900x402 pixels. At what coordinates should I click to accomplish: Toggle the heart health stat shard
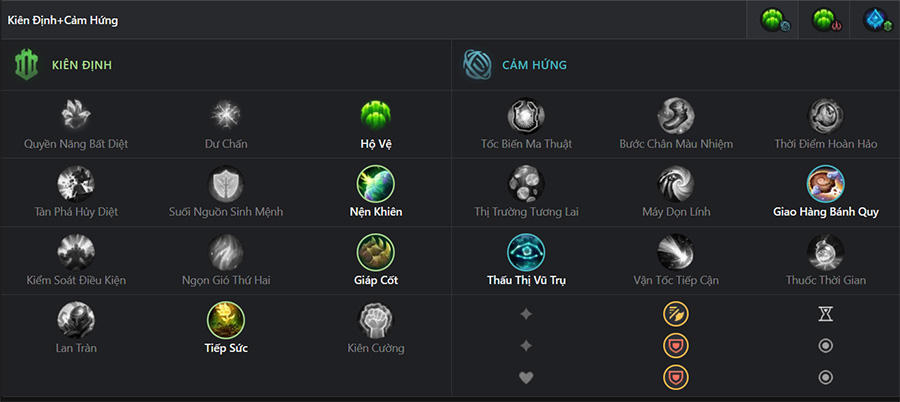click(x=526, y=377)
